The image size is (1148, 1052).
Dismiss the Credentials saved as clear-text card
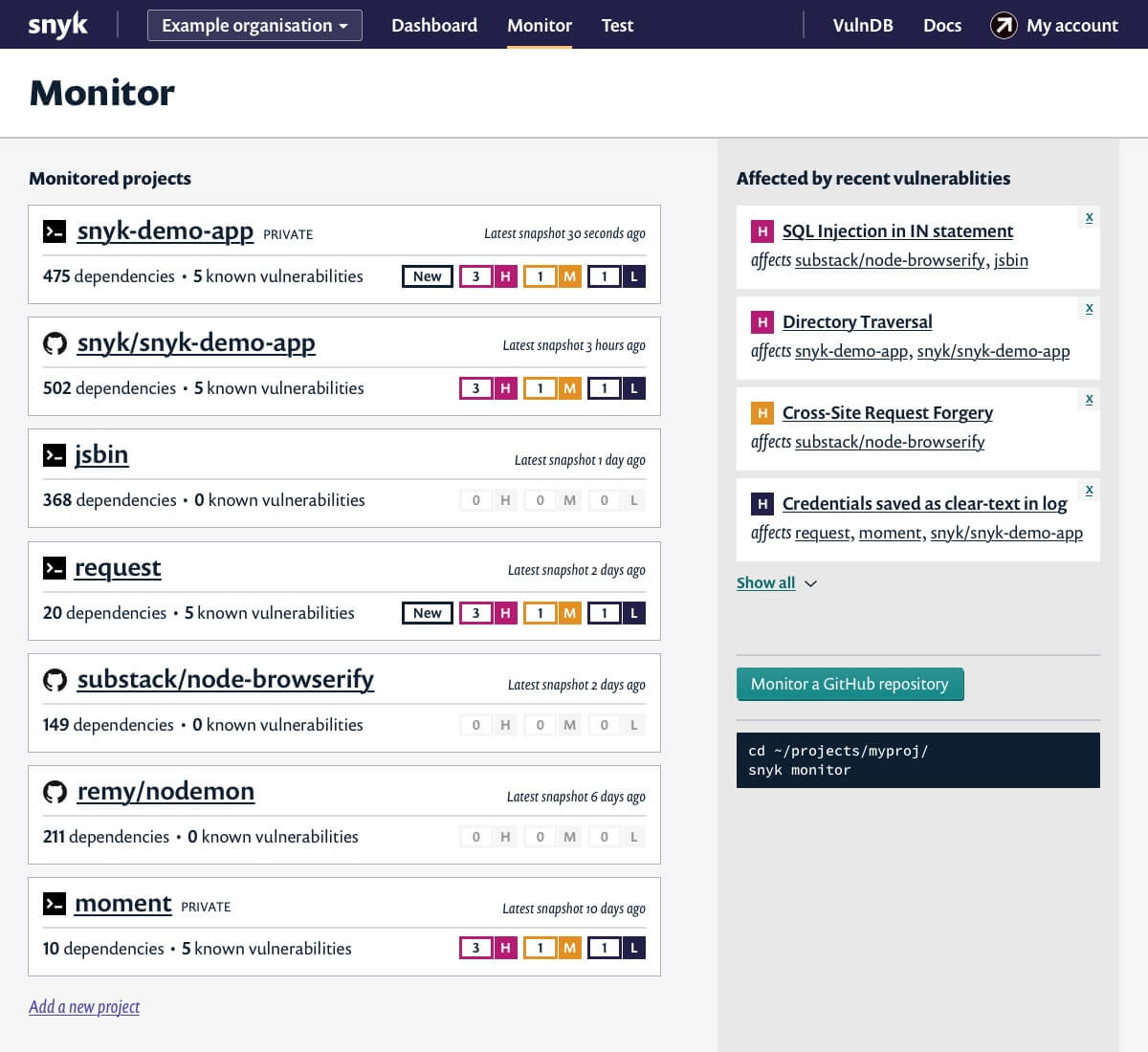coord(1089,490)
